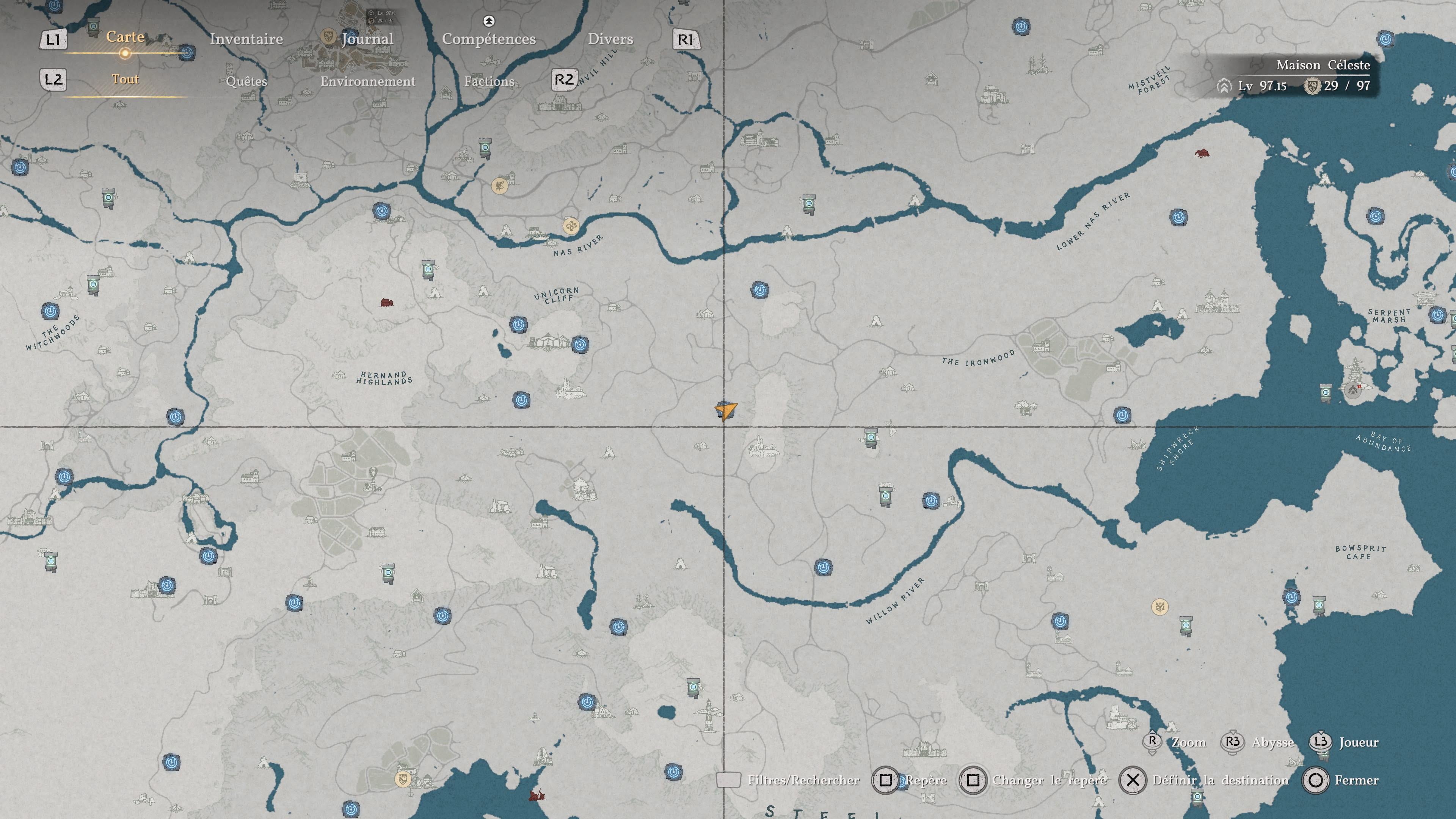This screenshot has height=819, width=1456.
Task: Open the Compétences tab
Action: [x=489, y=39]
